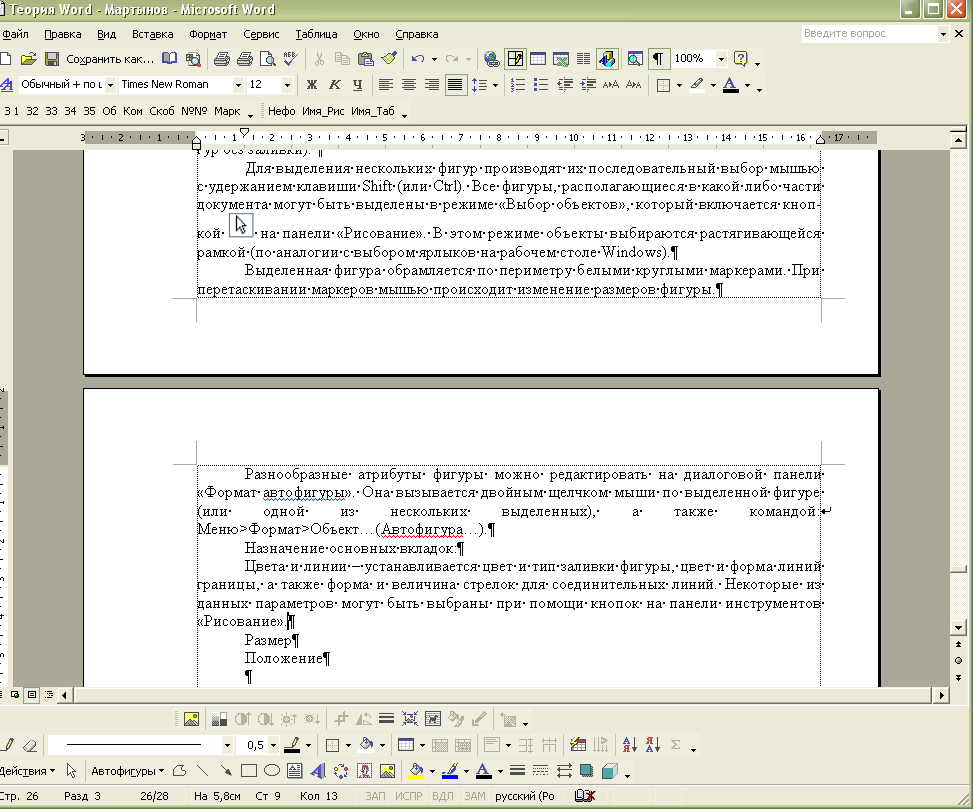Screen dimensions: 973x809
Task: Align text left
Action: (385, 84)
